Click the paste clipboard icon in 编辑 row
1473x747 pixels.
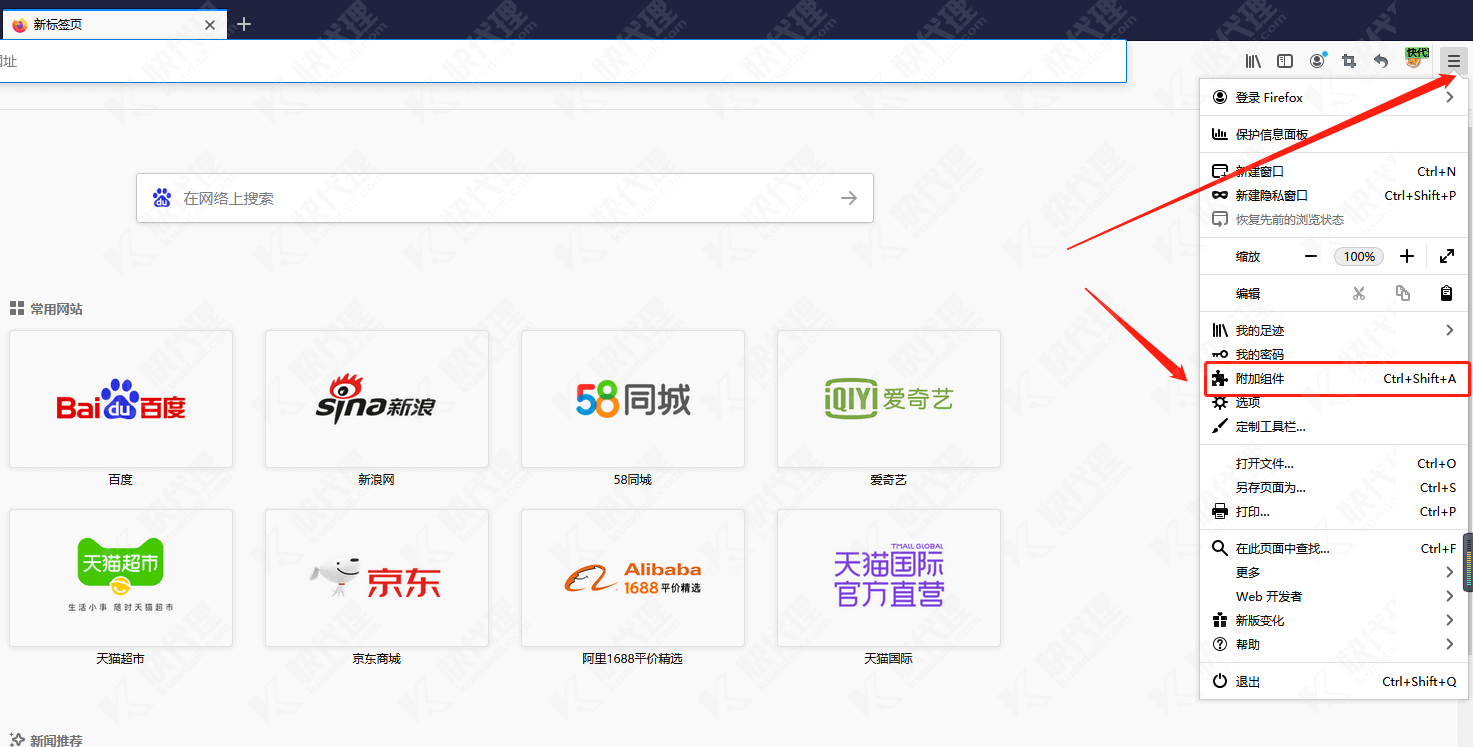point(1446,292)
